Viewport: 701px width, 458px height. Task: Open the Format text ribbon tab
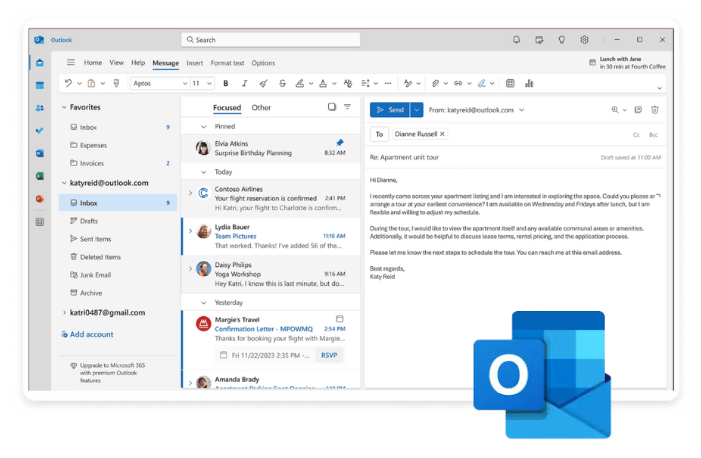pos(227,63)
